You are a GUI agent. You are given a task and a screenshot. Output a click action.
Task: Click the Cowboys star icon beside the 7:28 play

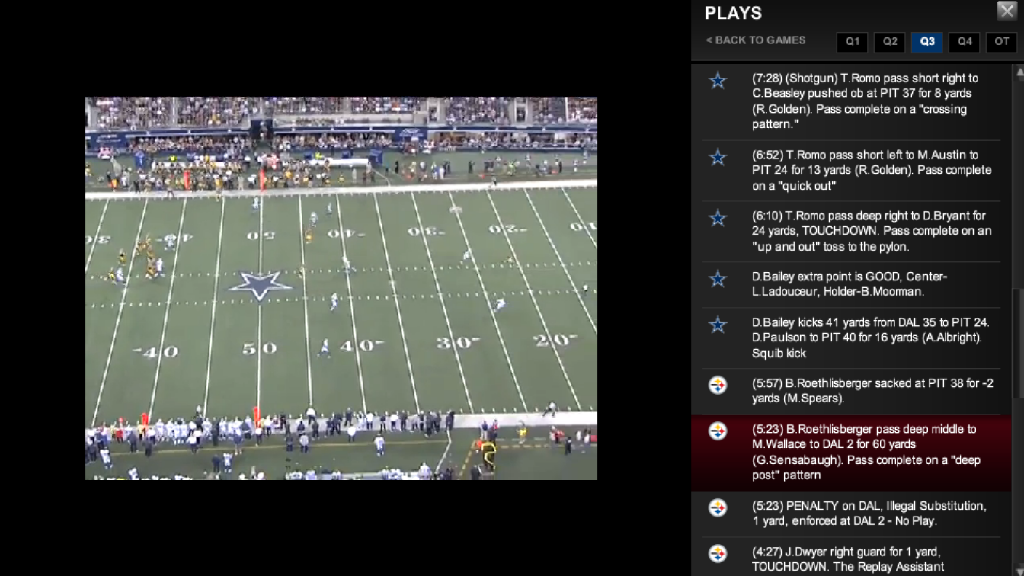click(x=718, y=81)
